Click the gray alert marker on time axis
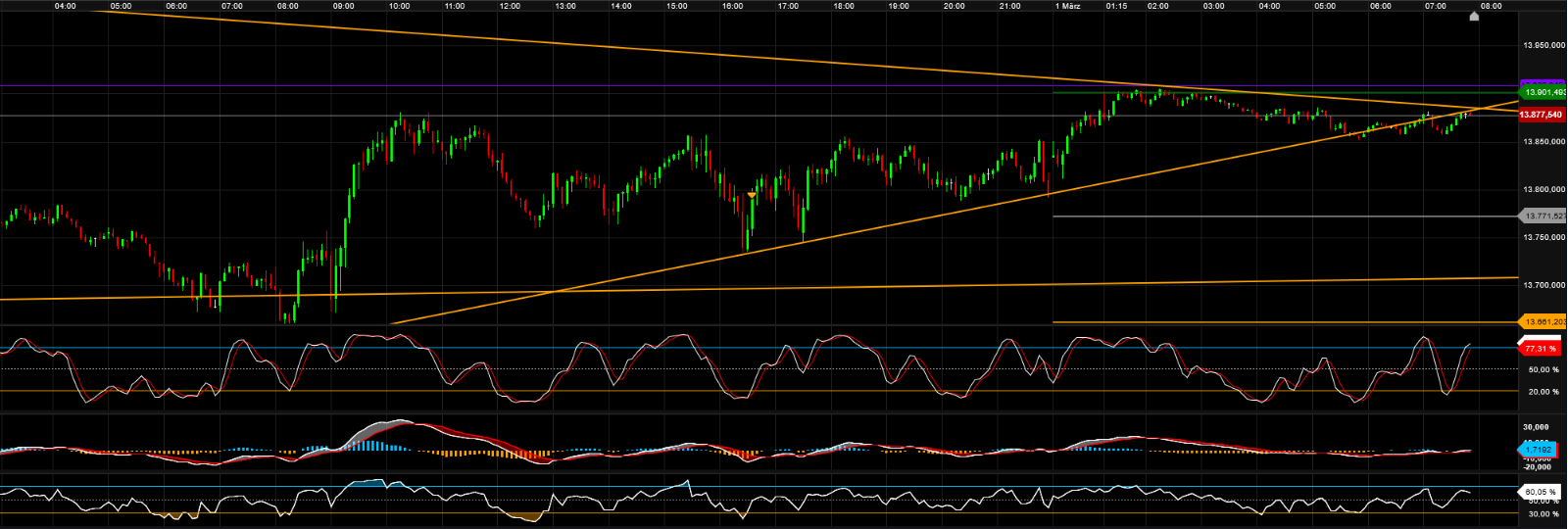 1474,16
